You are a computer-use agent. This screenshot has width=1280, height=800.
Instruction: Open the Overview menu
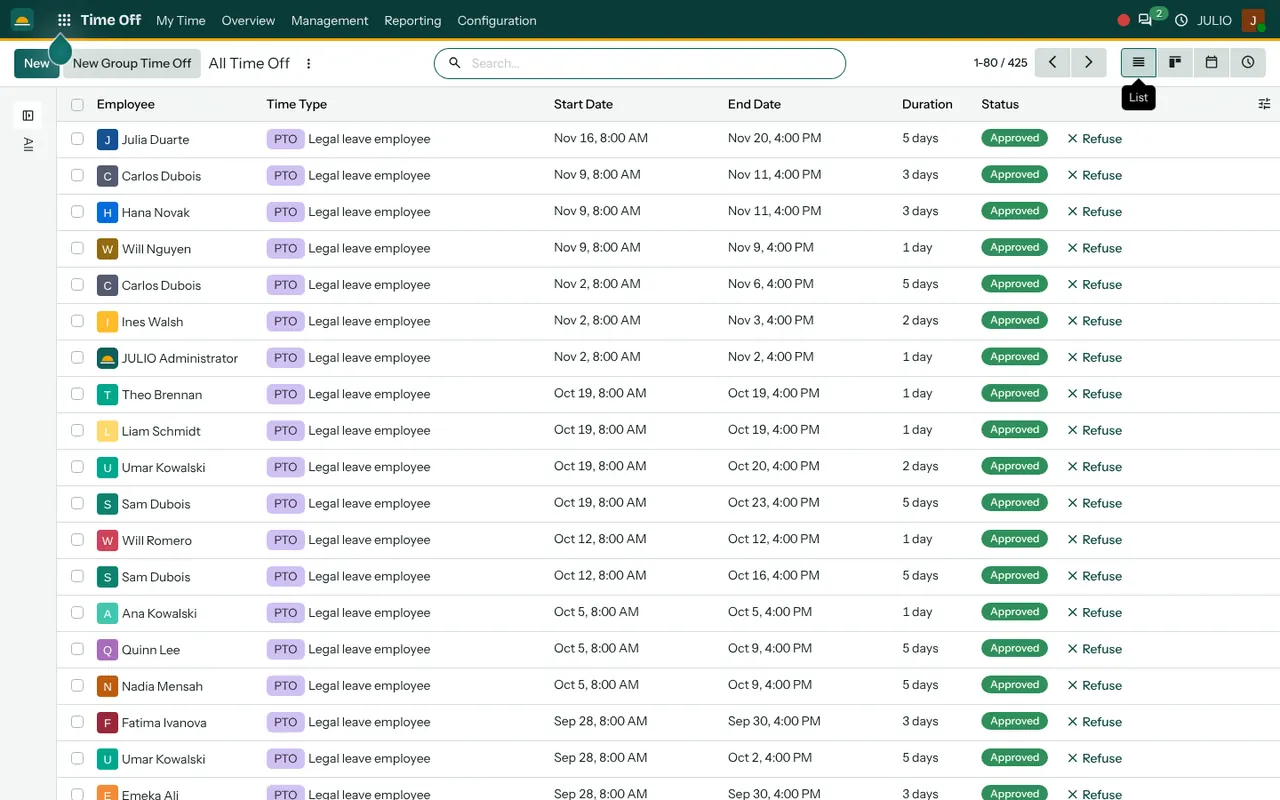pyautogui.click(x=248, y=20)
